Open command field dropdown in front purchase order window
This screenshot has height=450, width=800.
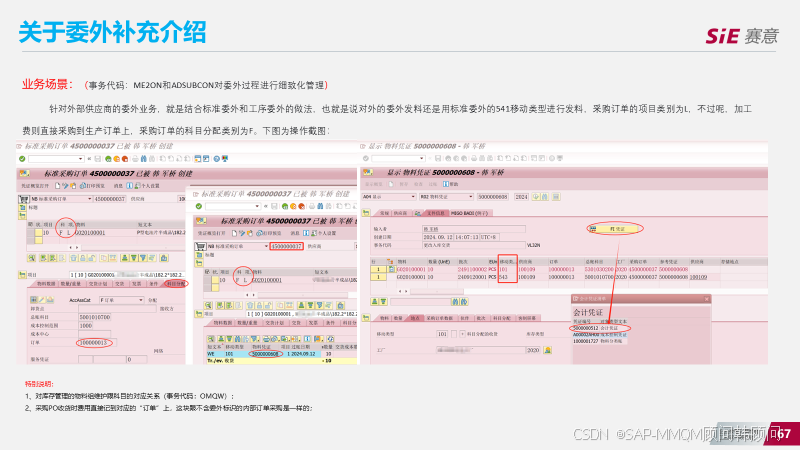[x=257, y=207]
